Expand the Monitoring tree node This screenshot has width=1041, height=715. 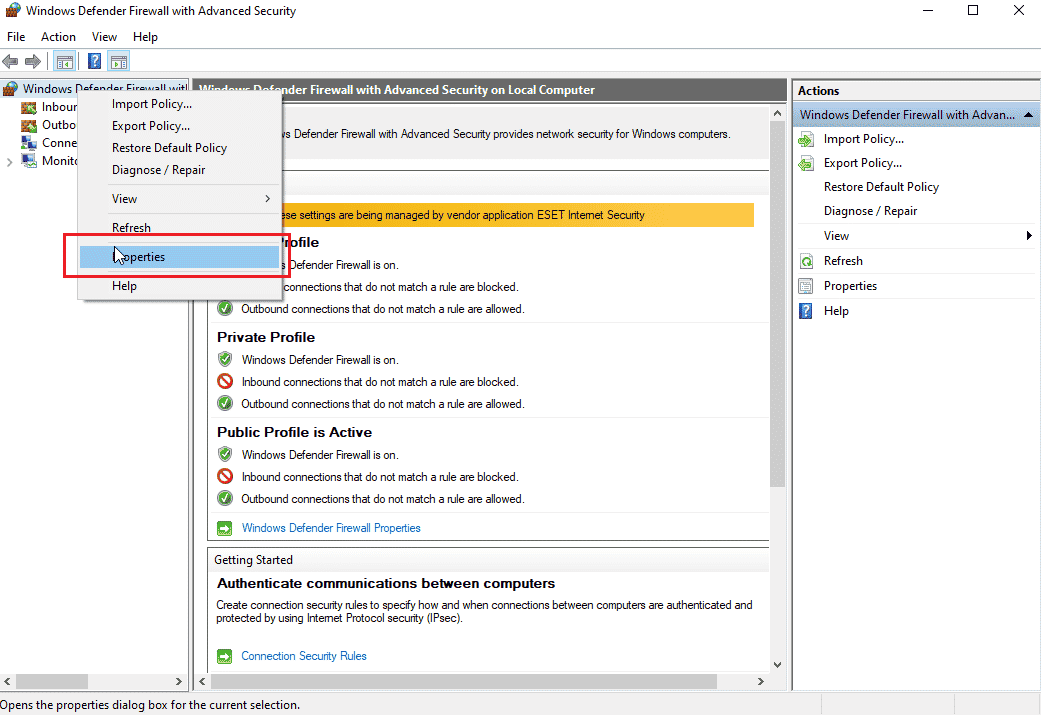point(9,162)
